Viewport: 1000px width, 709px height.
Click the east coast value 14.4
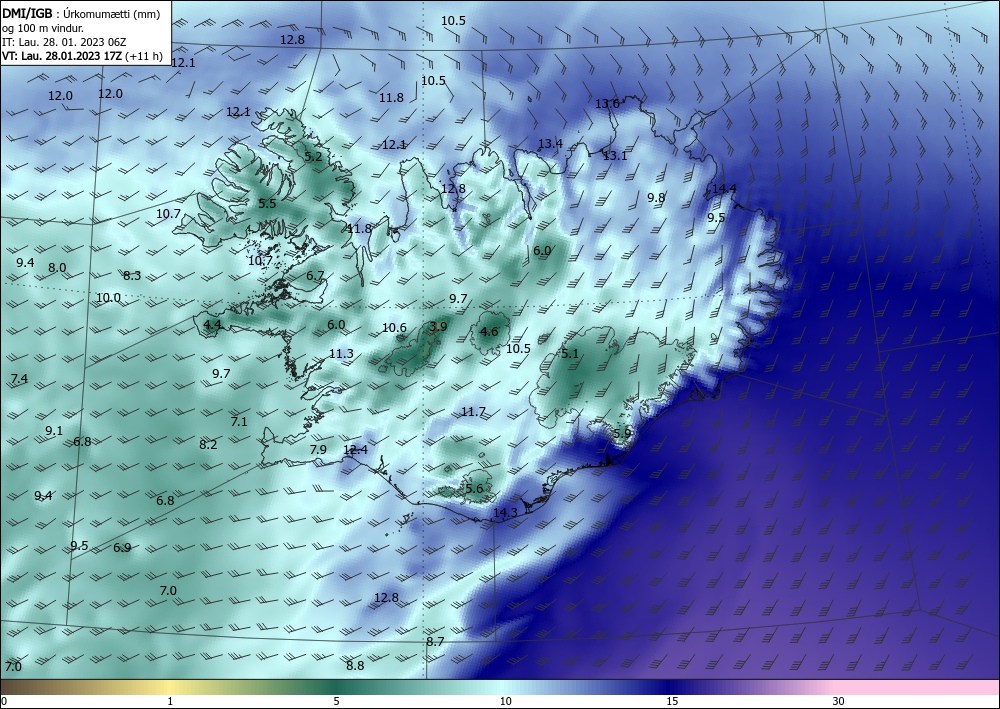[724, 188]
